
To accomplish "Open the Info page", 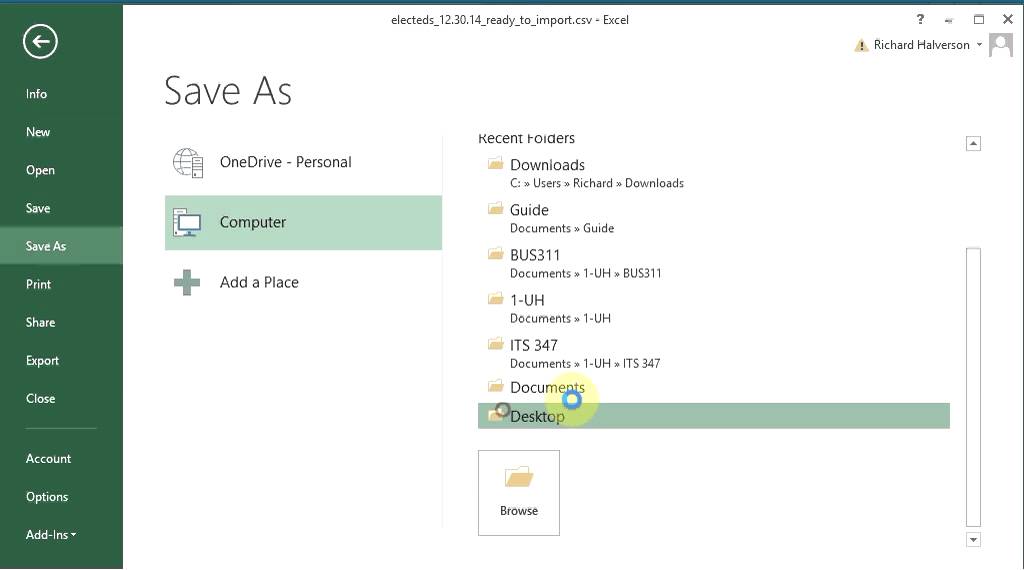I will click(x=37, y=94).
